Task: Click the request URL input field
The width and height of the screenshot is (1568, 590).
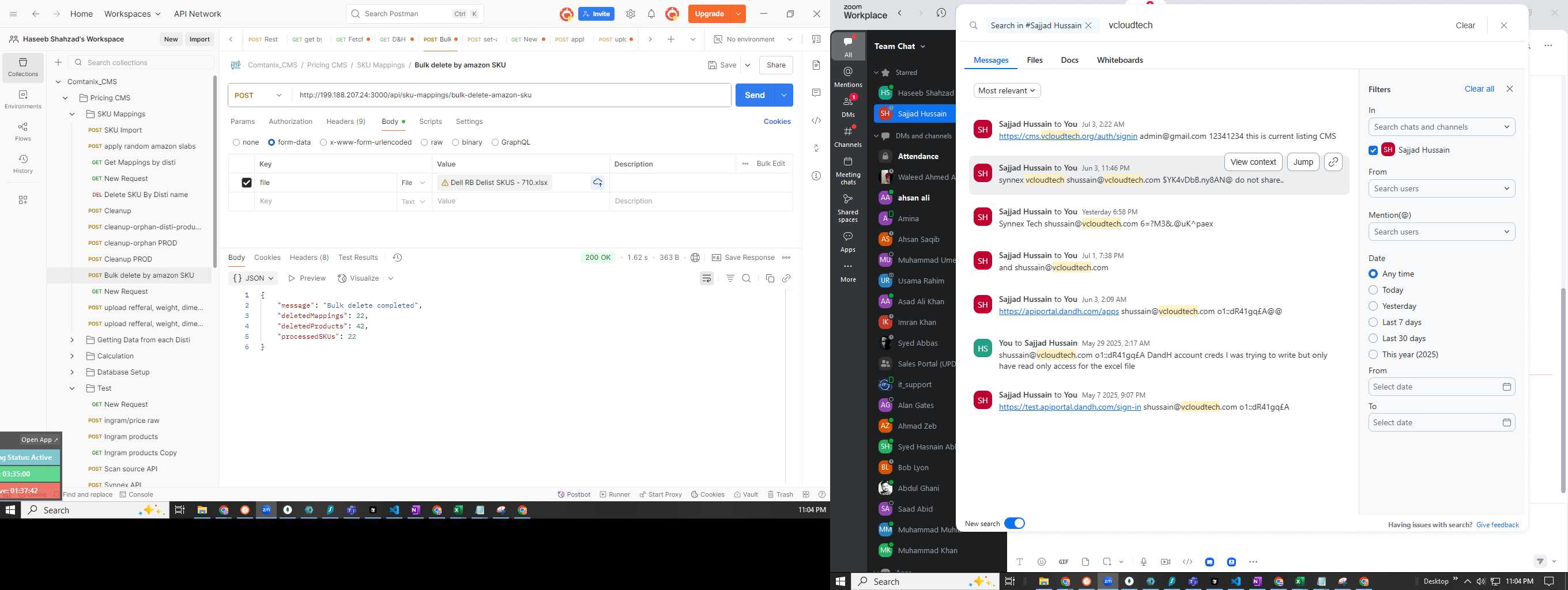Action: click(511, 95)
